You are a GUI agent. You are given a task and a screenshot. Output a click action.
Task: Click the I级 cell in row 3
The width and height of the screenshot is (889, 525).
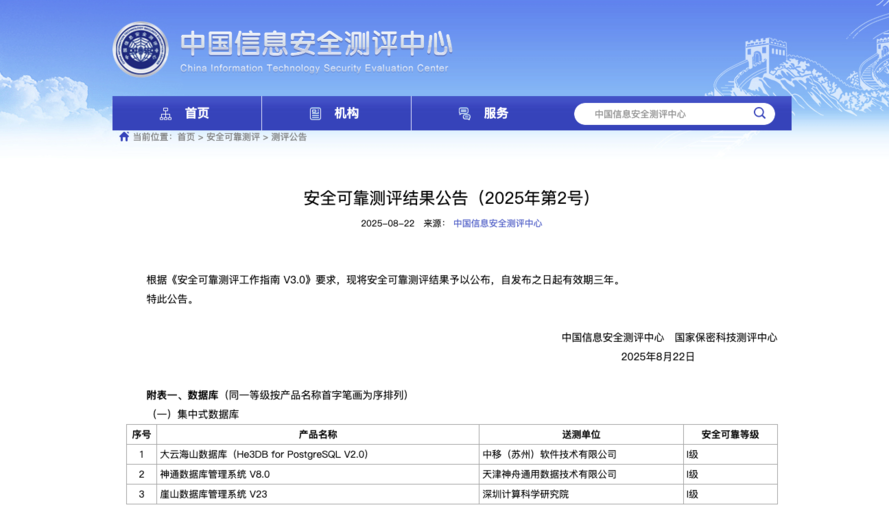(730, 494)
